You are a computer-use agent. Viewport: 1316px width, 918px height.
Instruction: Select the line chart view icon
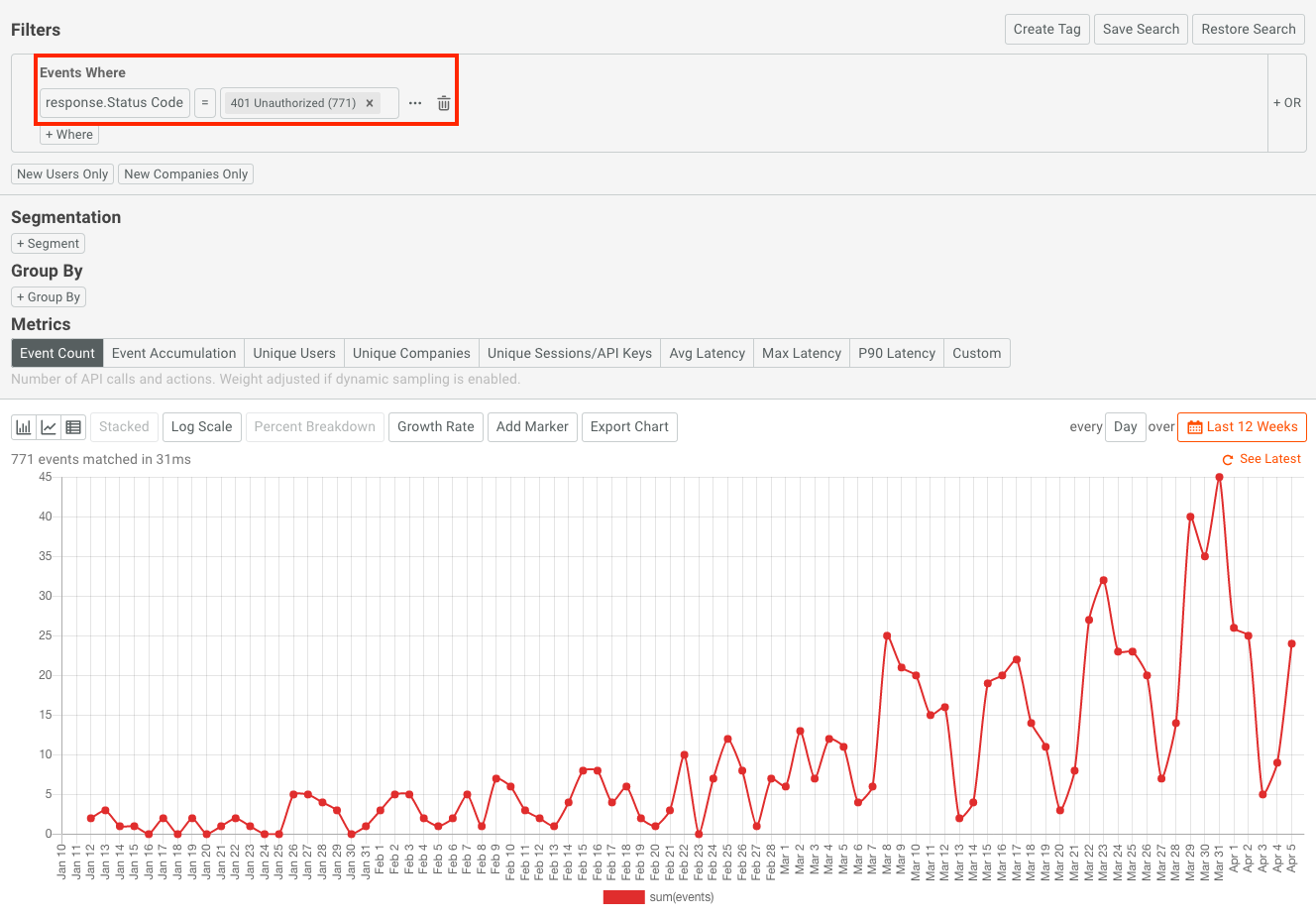(x=49, y=427)
